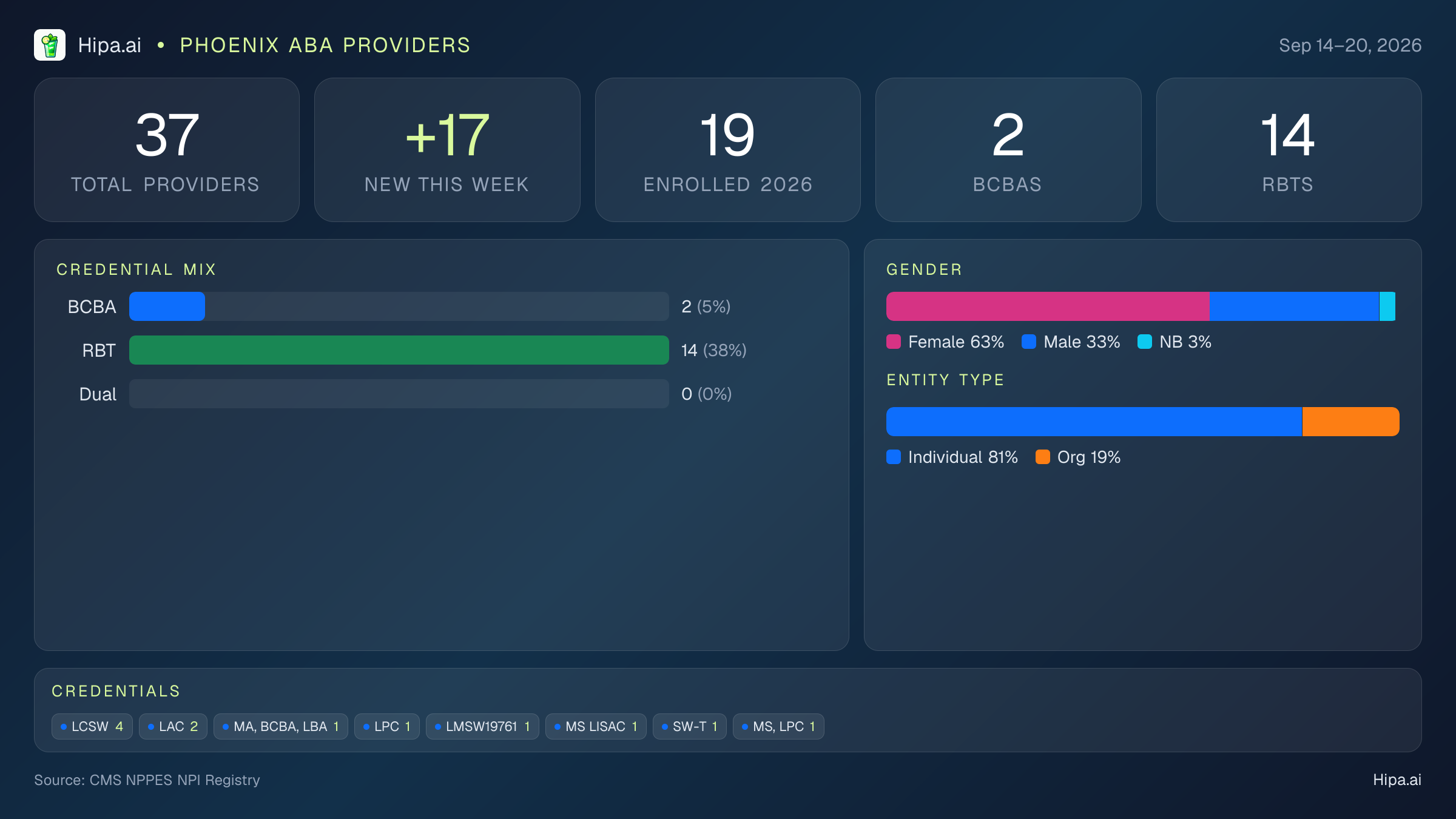Click the cyan NB segment of gender bar

pyautogui.click(x=1387, y=306)
